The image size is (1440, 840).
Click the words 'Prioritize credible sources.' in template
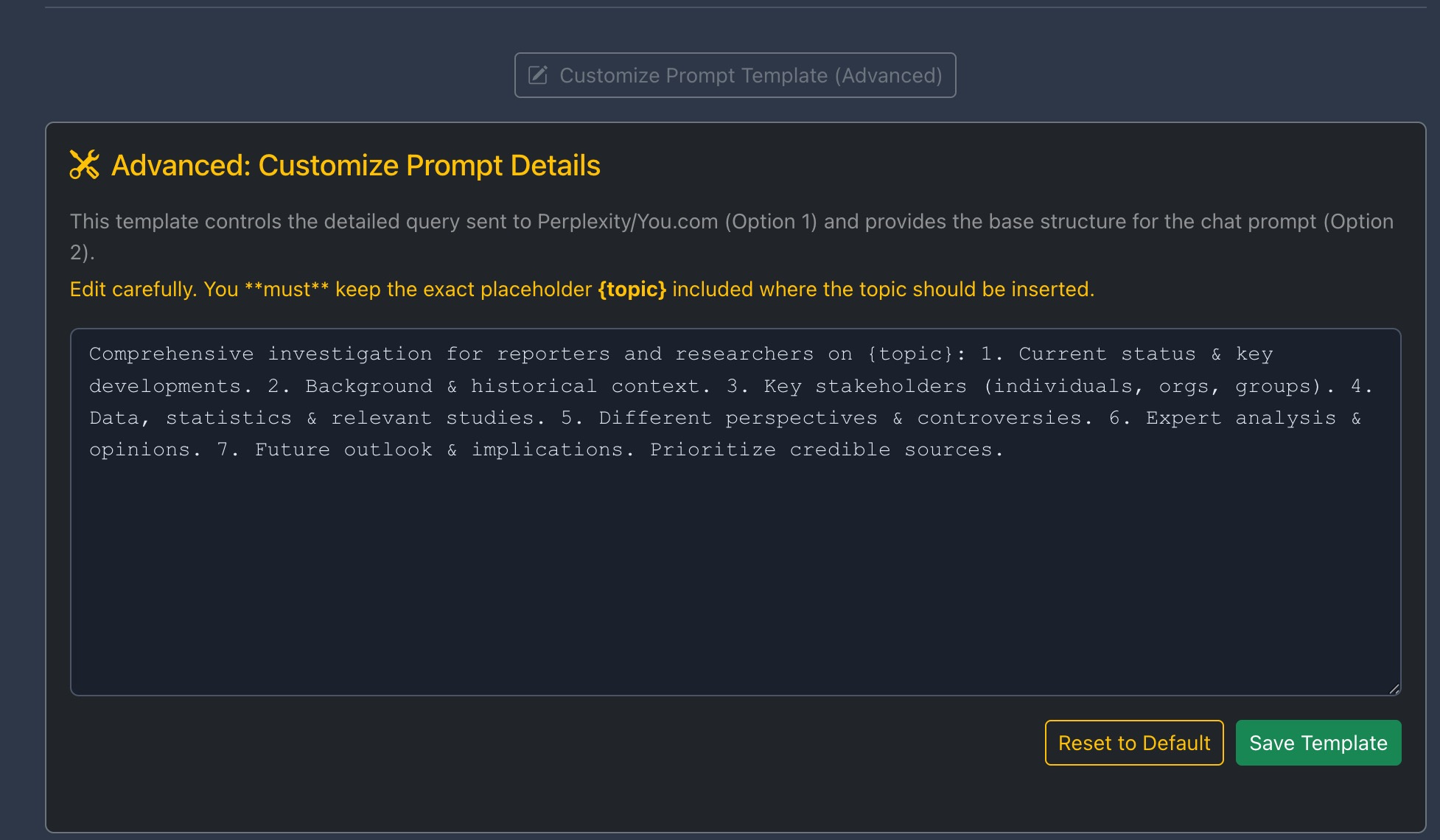(x=827, y=449)
